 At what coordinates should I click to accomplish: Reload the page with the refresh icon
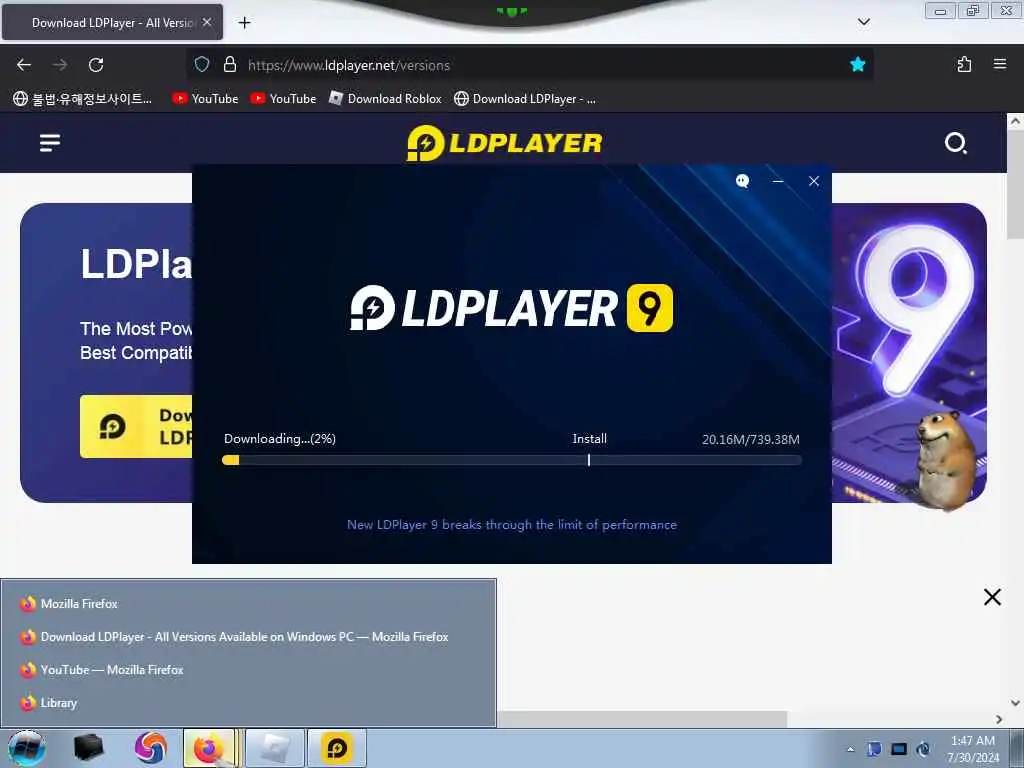click(96, 65)
